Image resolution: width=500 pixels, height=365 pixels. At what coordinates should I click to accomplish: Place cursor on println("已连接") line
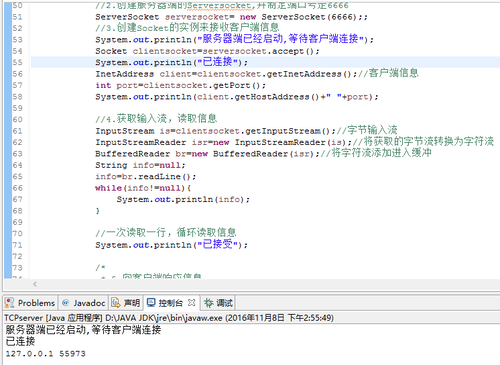[171, 62]
